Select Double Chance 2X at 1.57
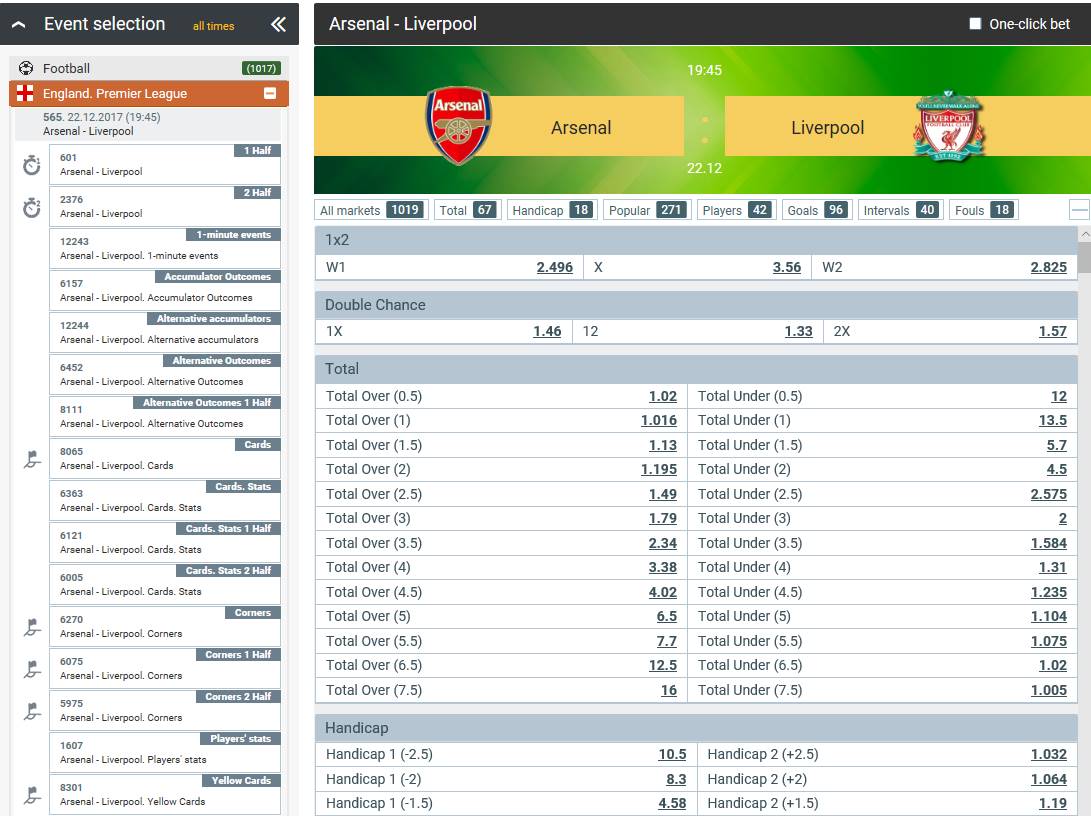 [x=1053, y=331]
